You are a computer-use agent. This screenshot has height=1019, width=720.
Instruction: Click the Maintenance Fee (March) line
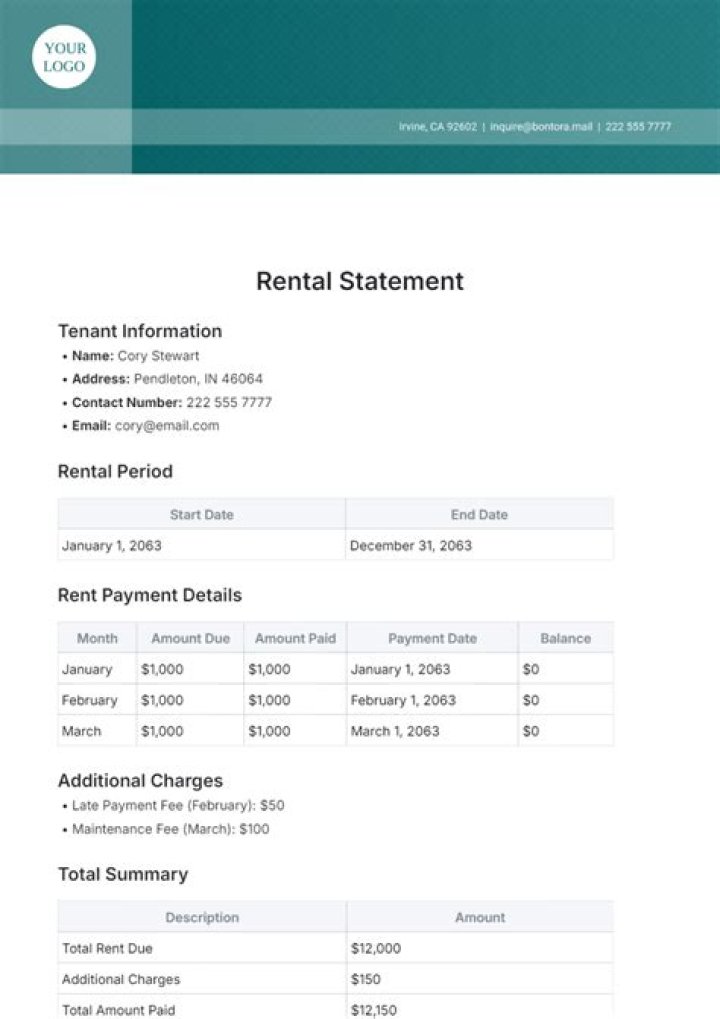[x=170, y=829]
